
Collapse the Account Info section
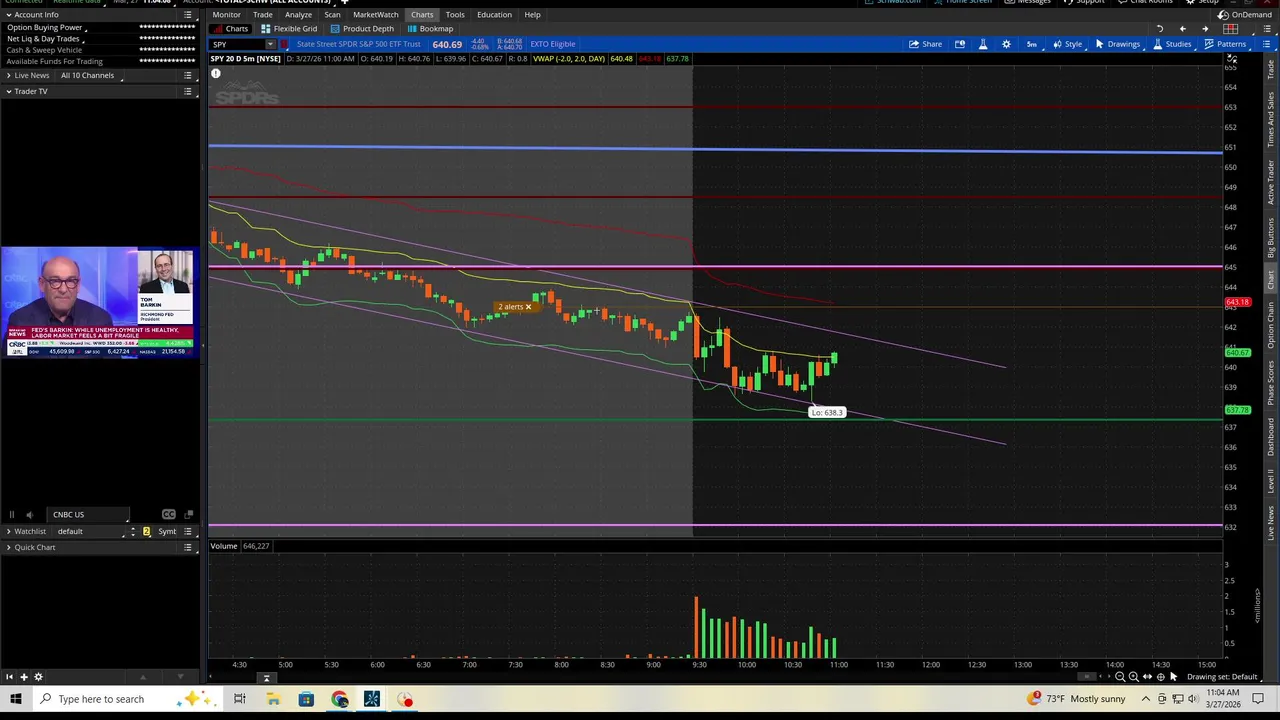click(x=8, y=15)
